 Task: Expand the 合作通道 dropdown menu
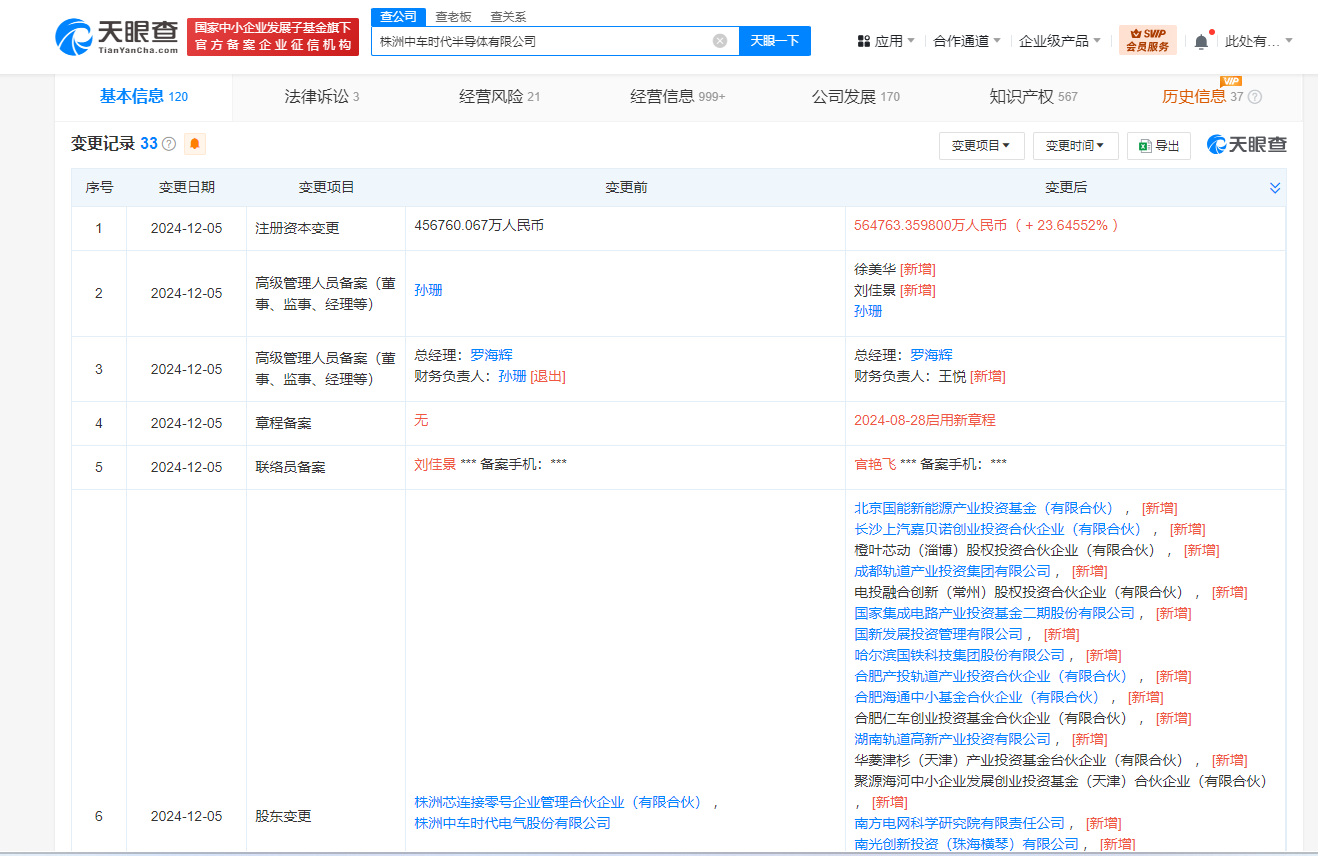coord(967,41)
